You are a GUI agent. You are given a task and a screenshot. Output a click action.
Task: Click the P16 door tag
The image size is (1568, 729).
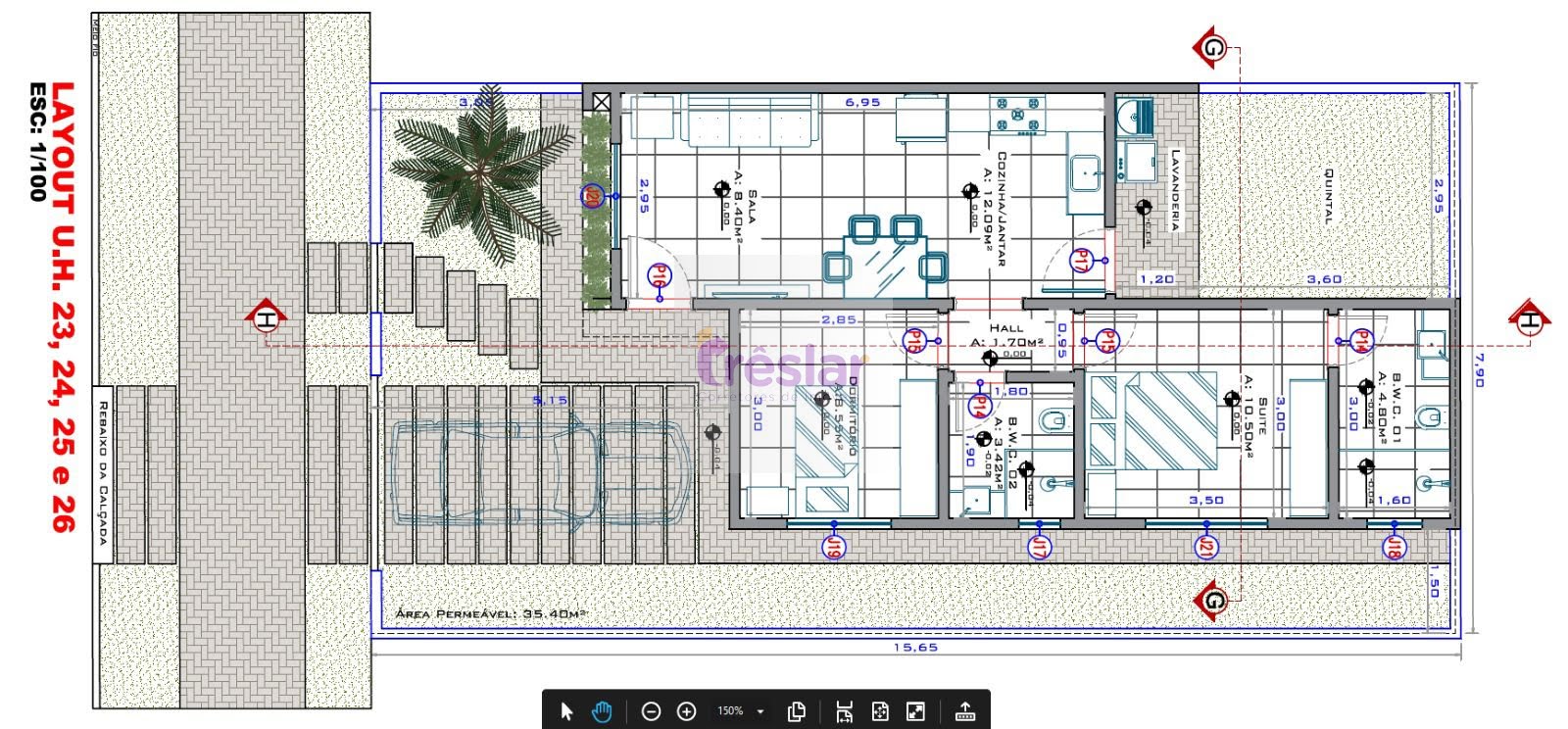(x=659, y=277)
